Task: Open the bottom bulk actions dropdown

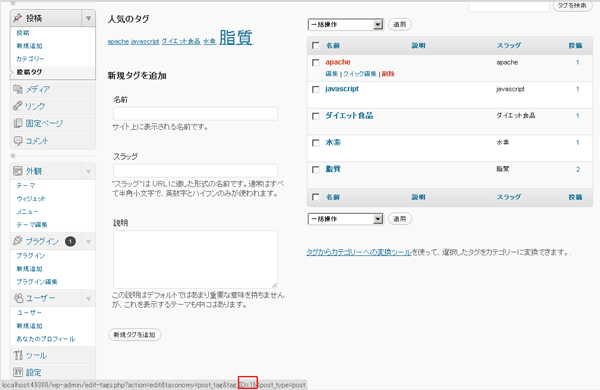Action: pos(345,219)
